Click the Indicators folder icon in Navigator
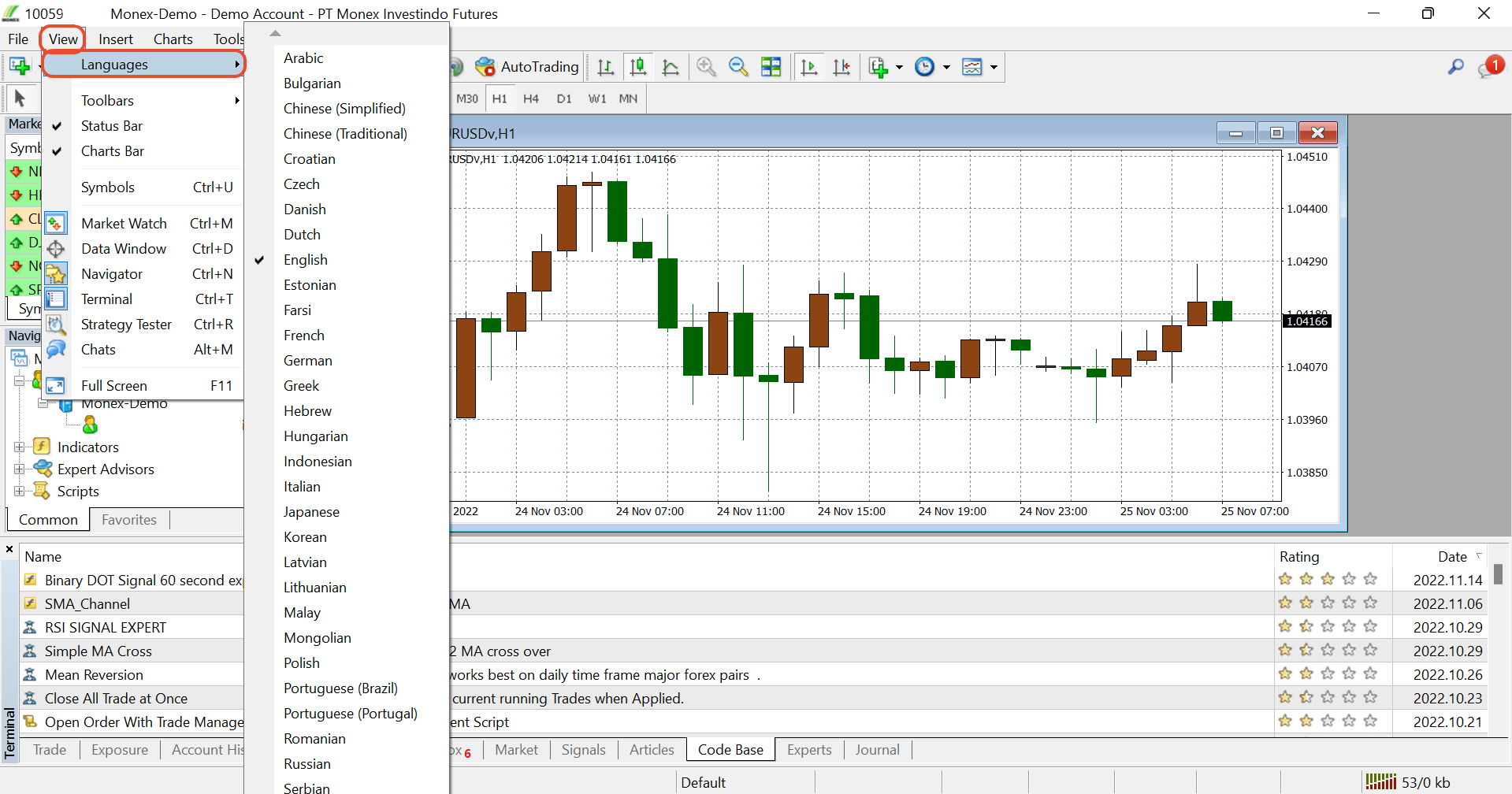The height and width of the screenshot is (794, 1512). coord(42,447)
